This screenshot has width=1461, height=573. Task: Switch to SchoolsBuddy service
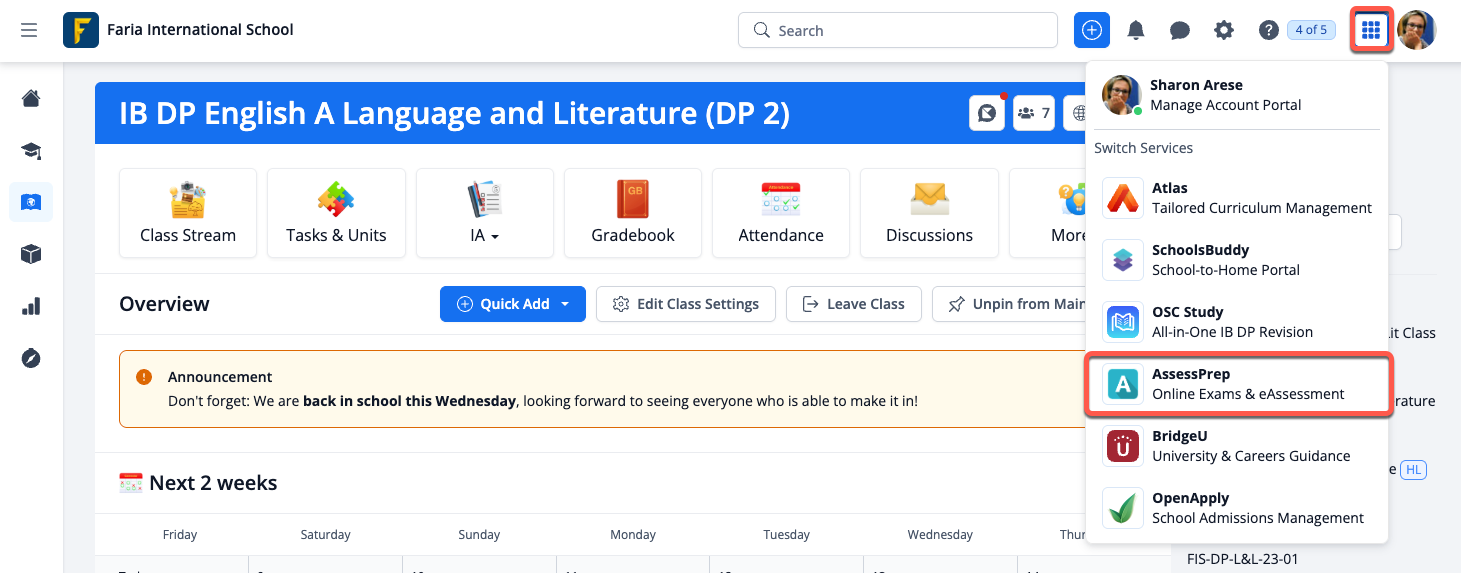coord(1237,260)
